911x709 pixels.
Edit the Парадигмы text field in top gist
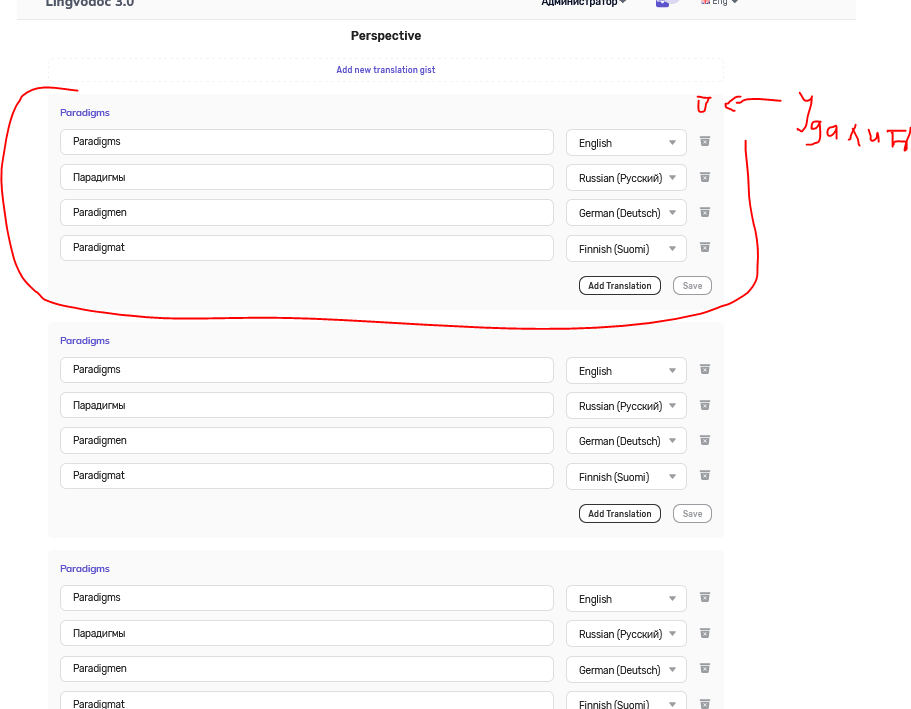tap(307, 177)
